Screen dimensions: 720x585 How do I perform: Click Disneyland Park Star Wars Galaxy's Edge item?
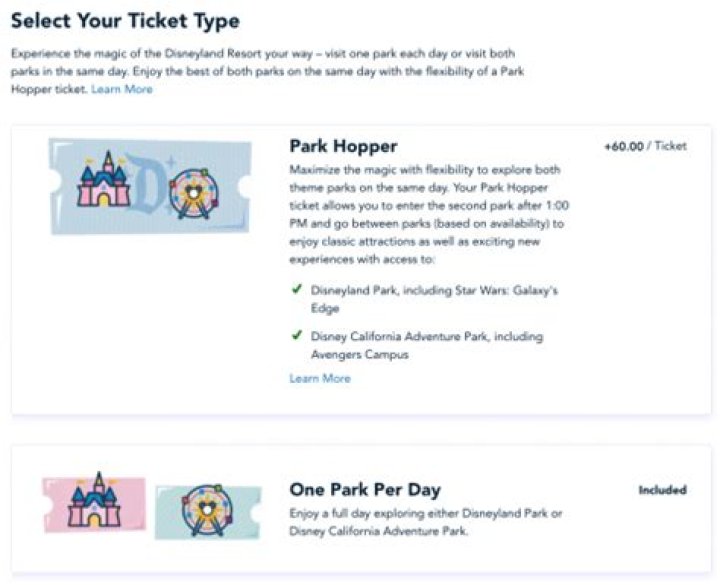(x=434, y=299)
